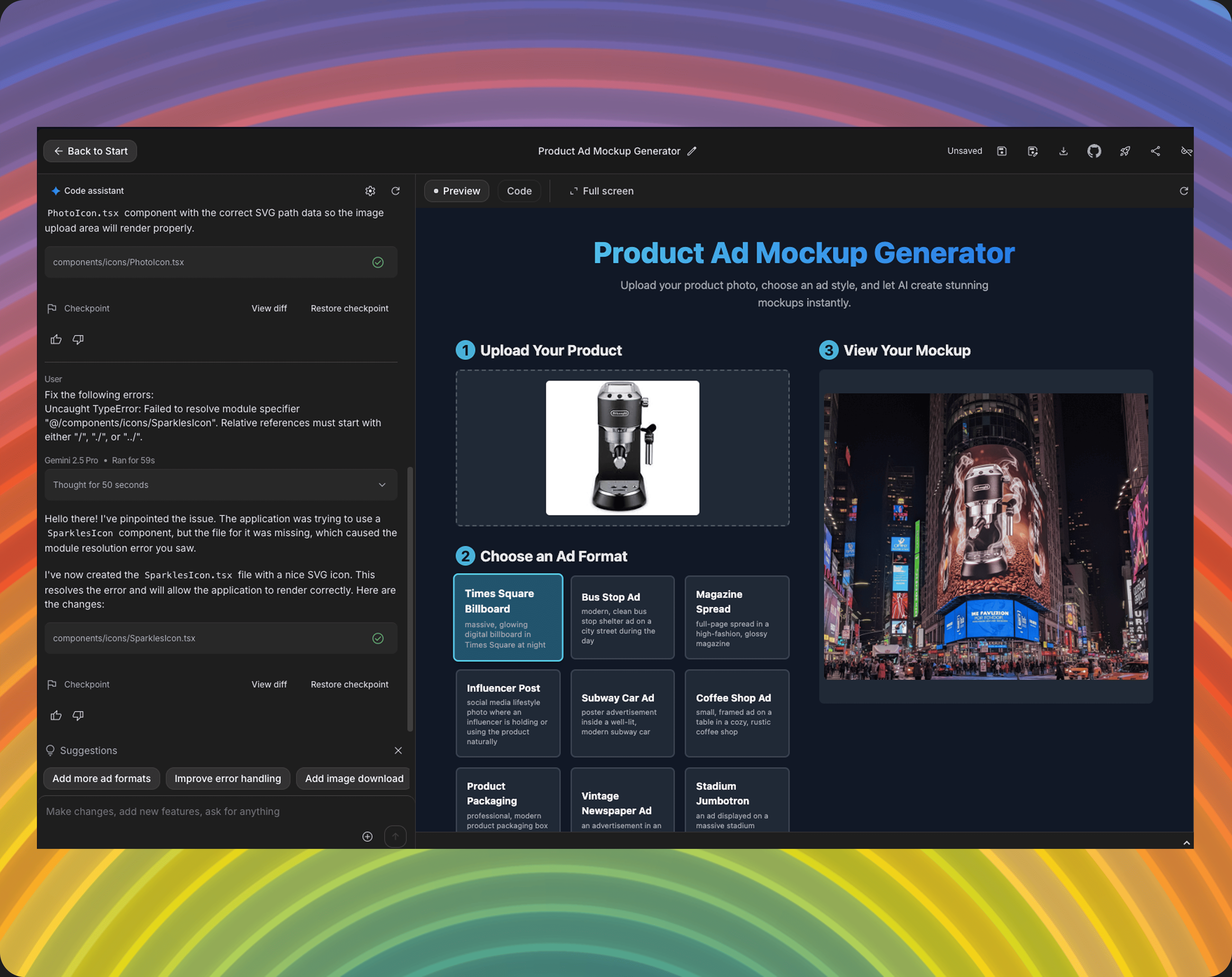The image size is (1232, 977).
Task: Click the rocket deploy icon
Action: click(x=1125, y=151)
